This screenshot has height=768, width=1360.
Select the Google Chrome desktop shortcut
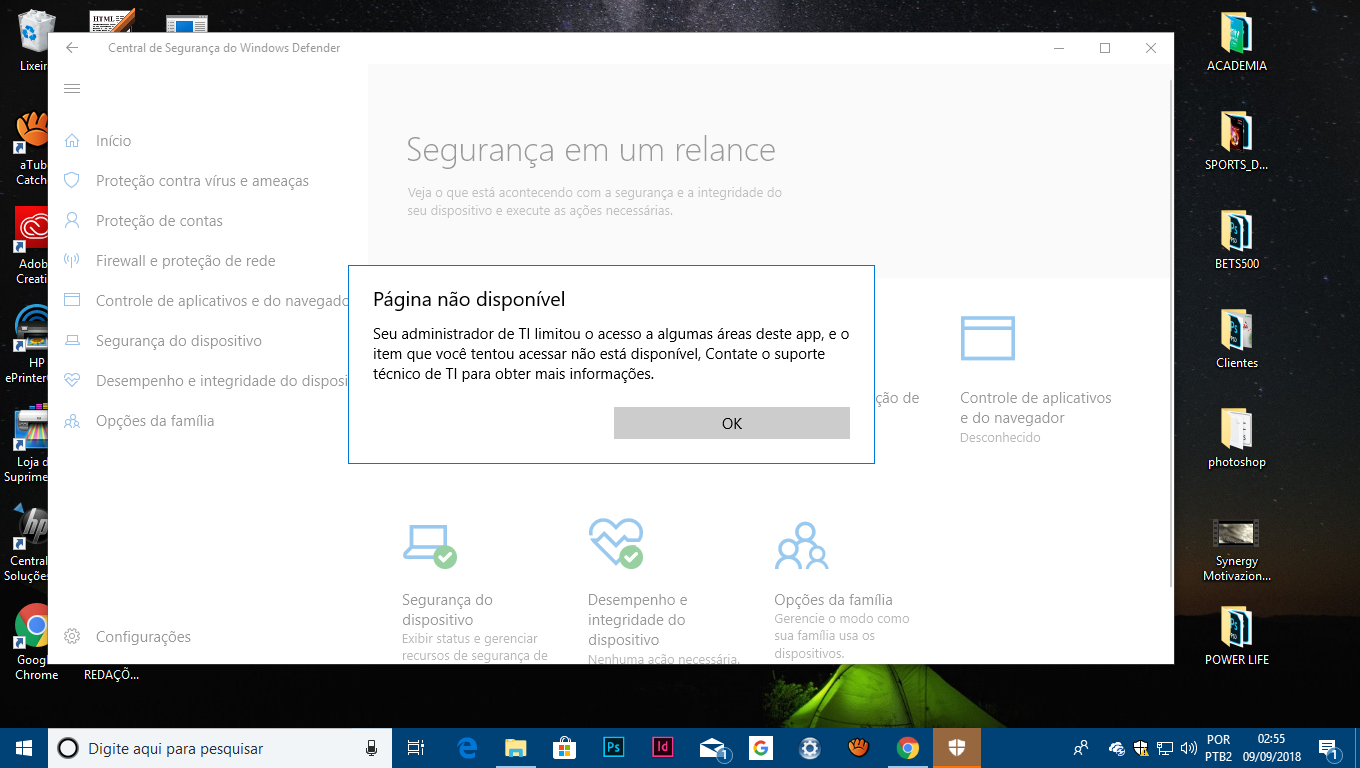pos(36,642)
